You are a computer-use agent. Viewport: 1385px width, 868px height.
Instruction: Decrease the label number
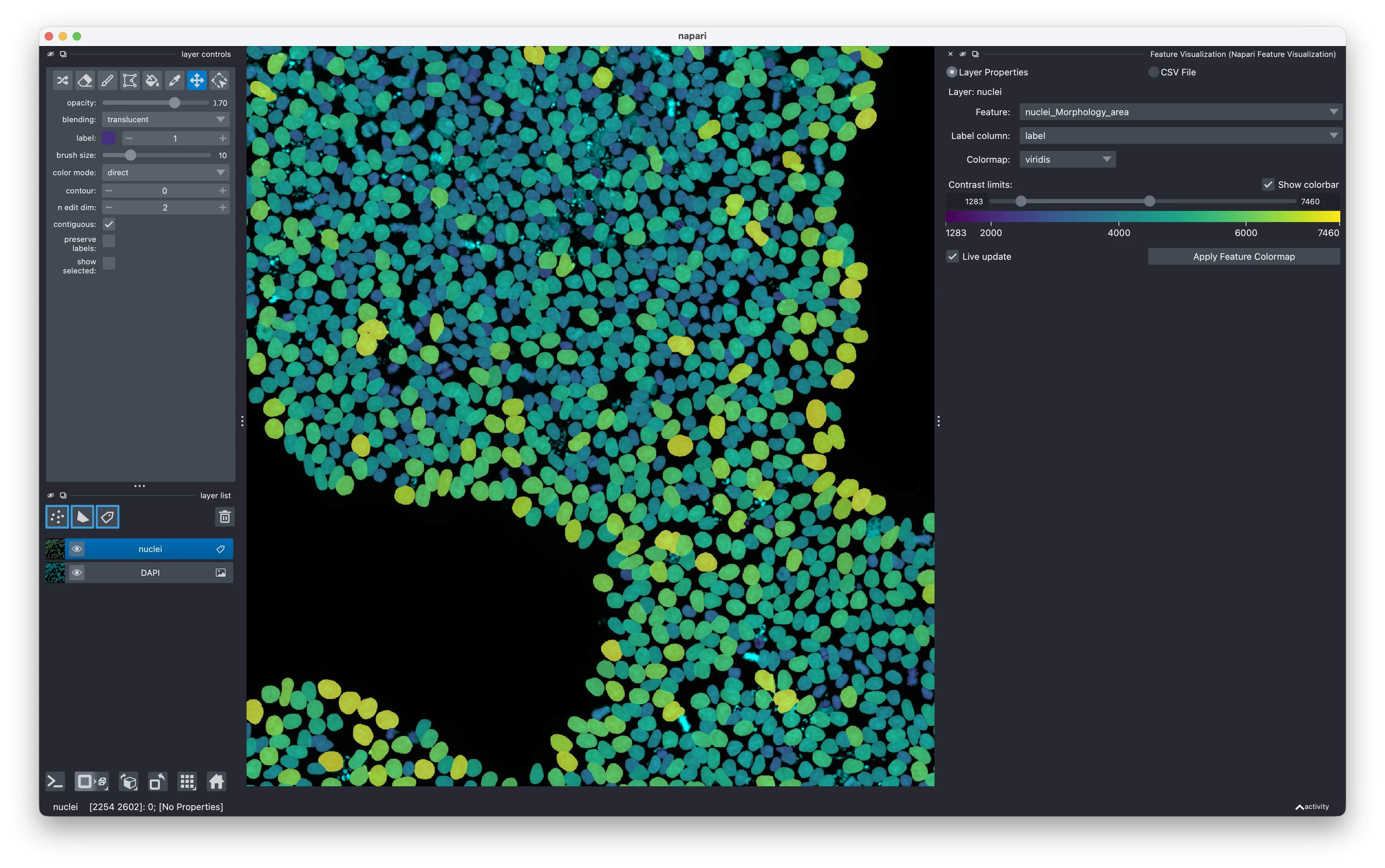click(x=129, y=138)
